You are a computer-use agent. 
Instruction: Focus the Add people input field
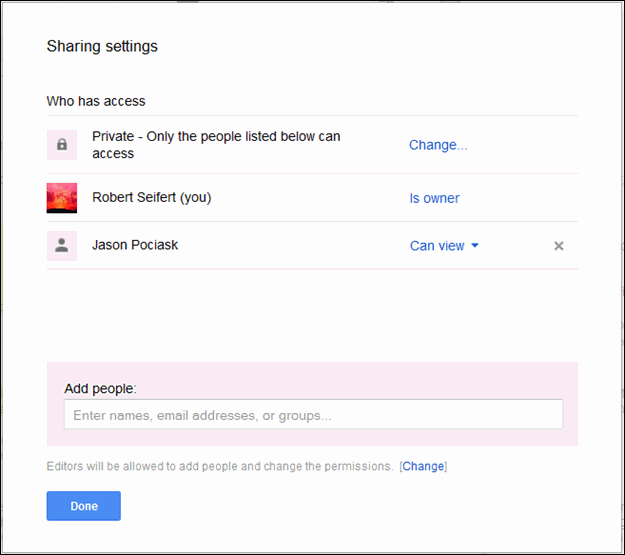pyautogui.click(x=313, y=415)
